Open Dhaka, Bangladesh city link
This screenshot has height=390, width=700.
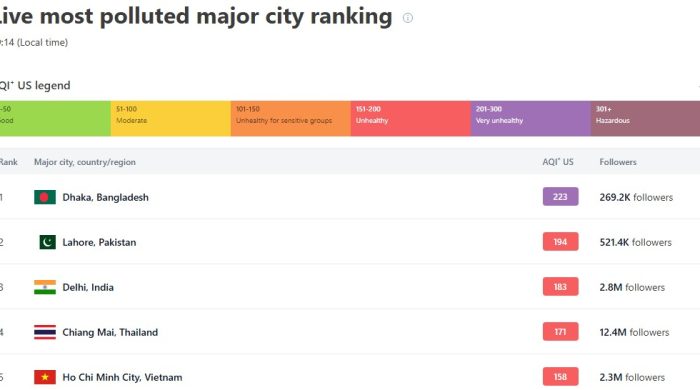pyautogui.click(x=105, y=197)
